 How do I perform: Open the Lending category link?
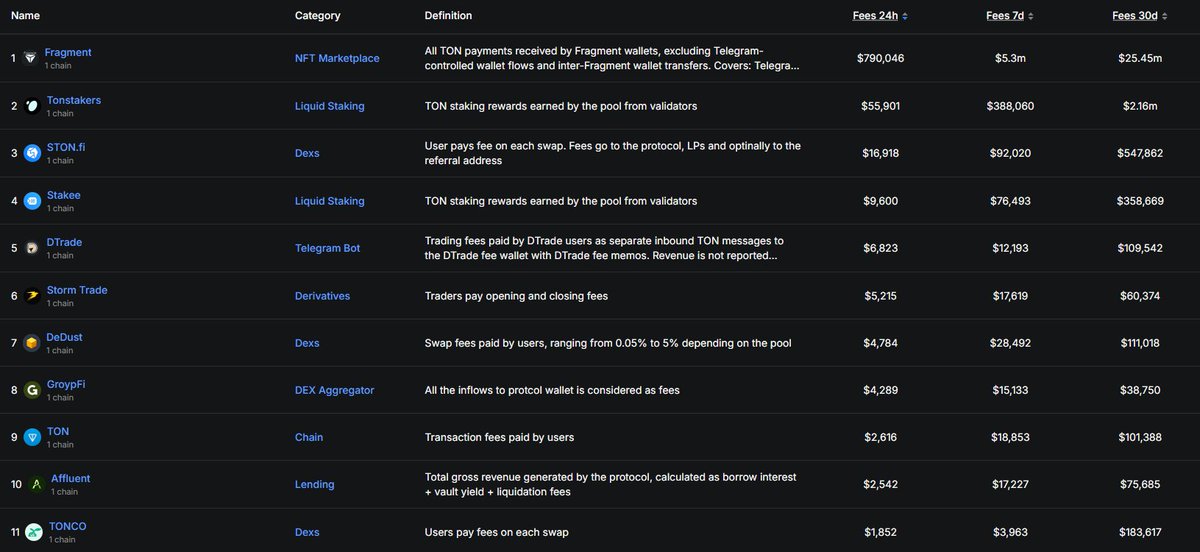314,485
